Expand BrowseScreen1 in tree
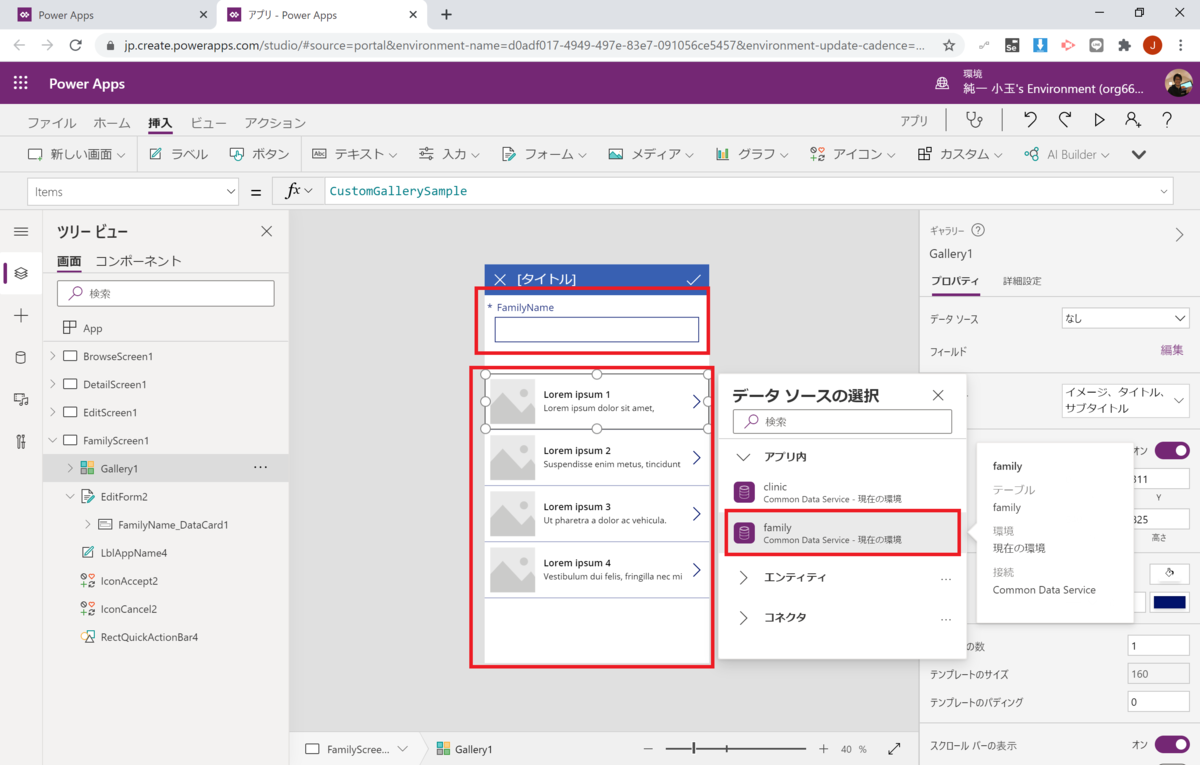The width and height of the screenshot is (1200, 765). tap(52, 356)
